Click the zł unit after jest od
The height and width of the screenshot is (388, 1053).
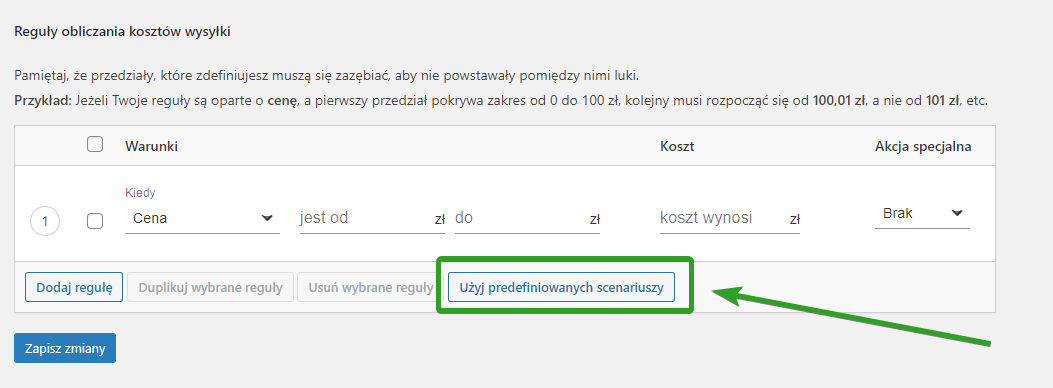point(440,219)
